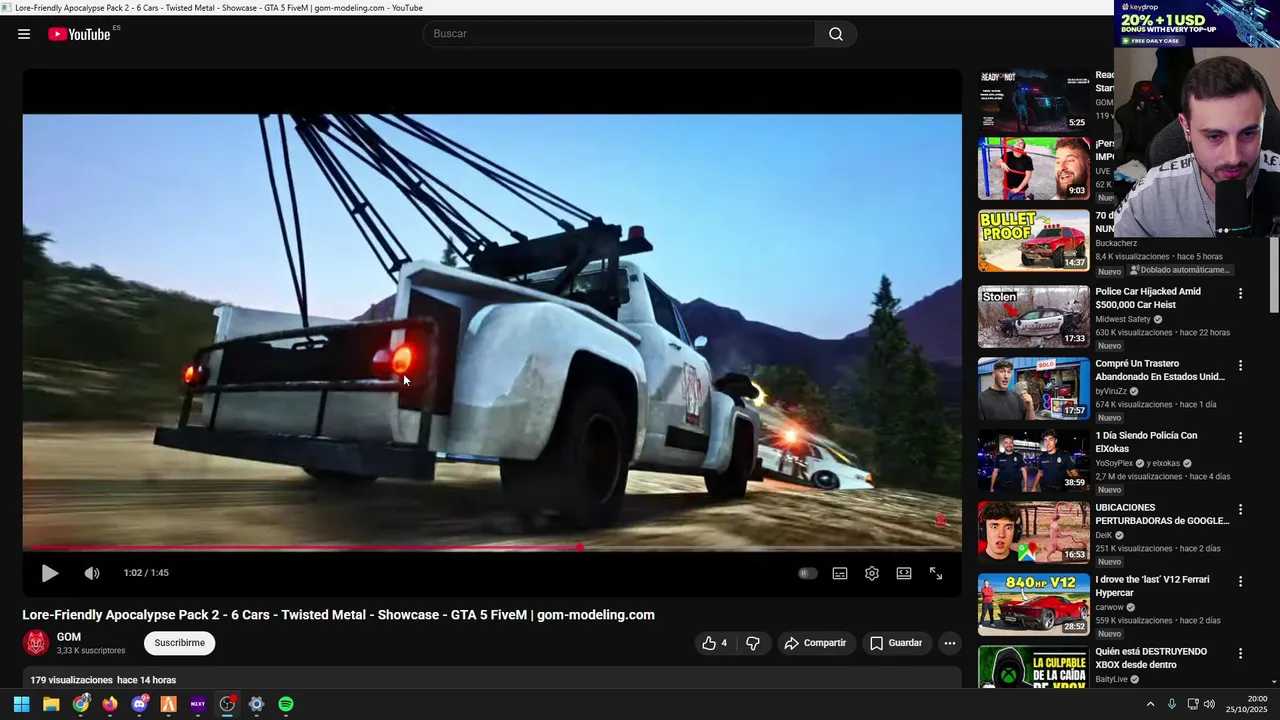Open Quién está DESTRUYENDO XBOX video
1280x720 pixels.
[x=1151, y=658]
